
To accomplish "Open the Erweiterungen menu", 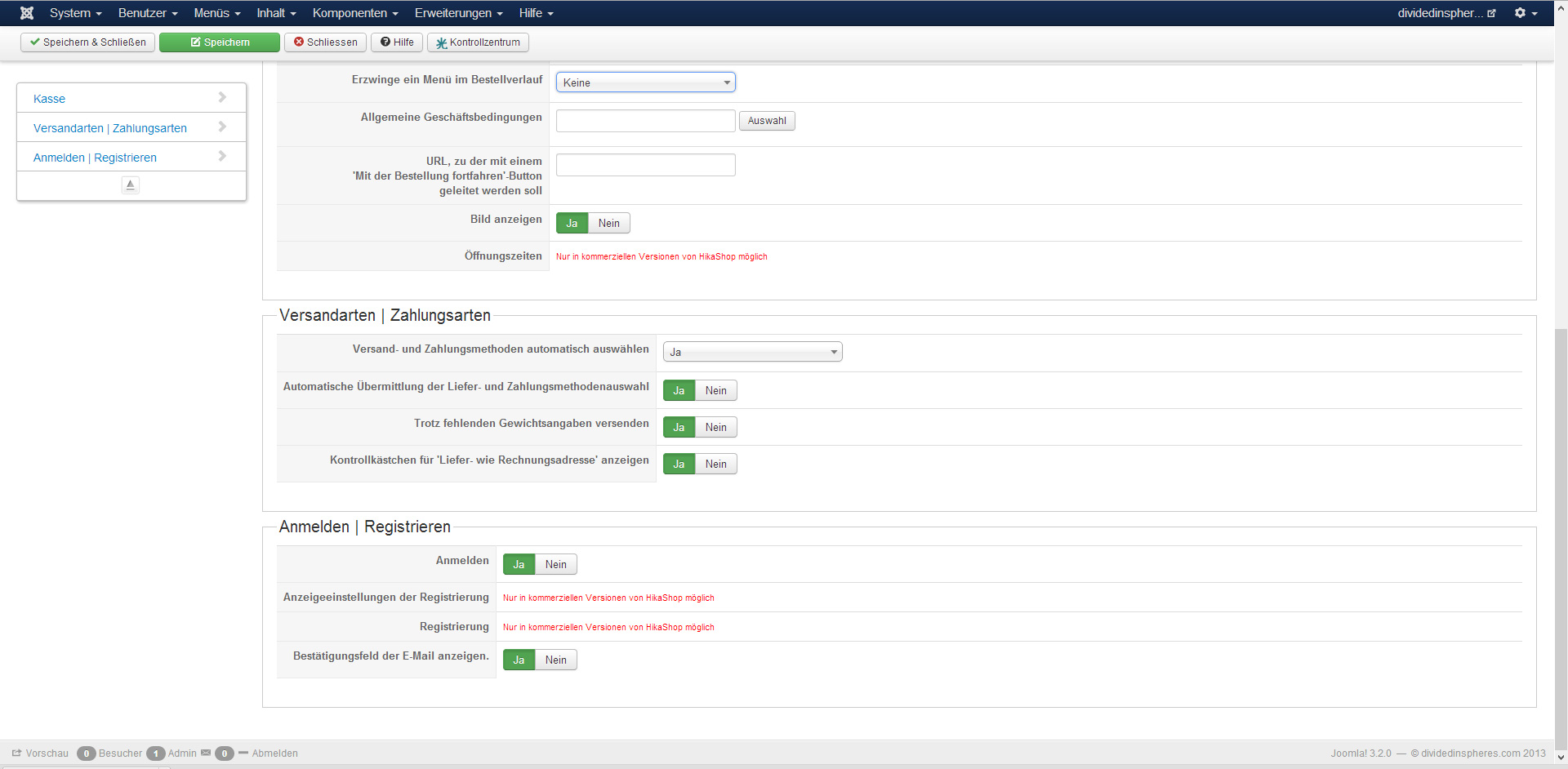I will [458, 13].
